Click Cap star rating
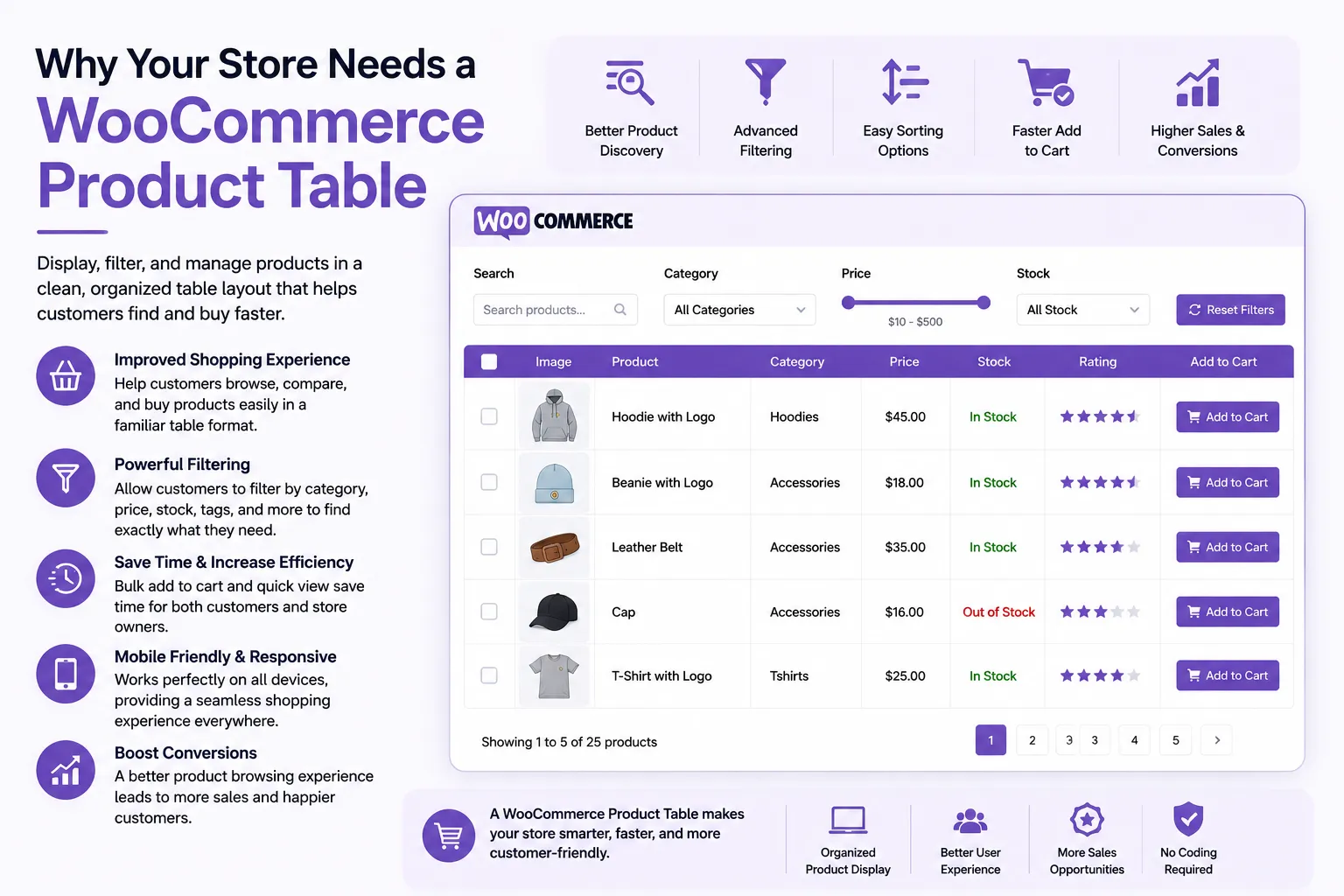 pos(1100,612)
